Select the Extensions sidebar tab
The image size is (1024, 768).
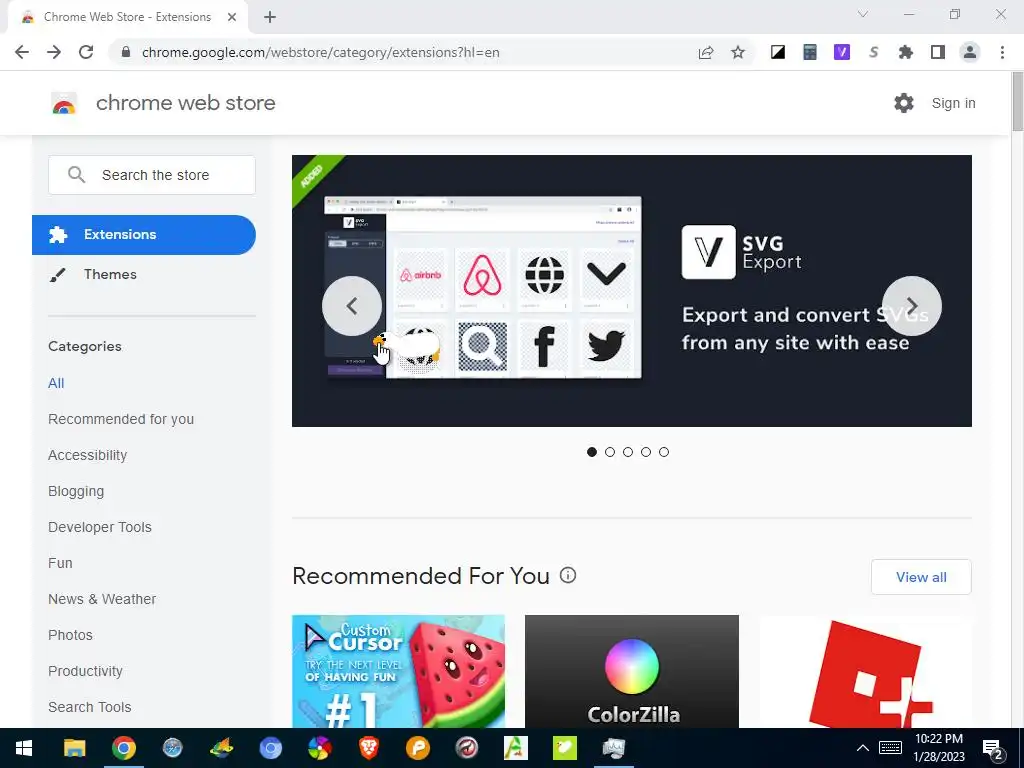coord(144,234)
